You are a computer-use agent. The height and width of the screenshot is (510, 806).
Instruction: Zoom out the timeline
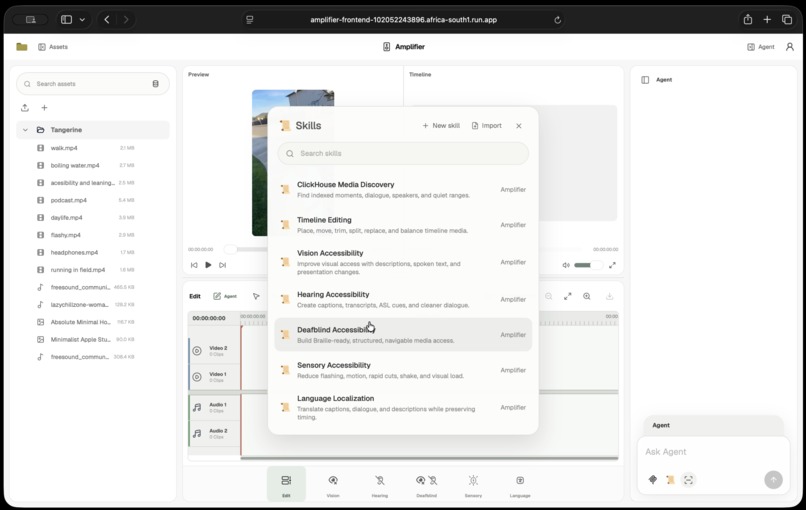(548, 296)
